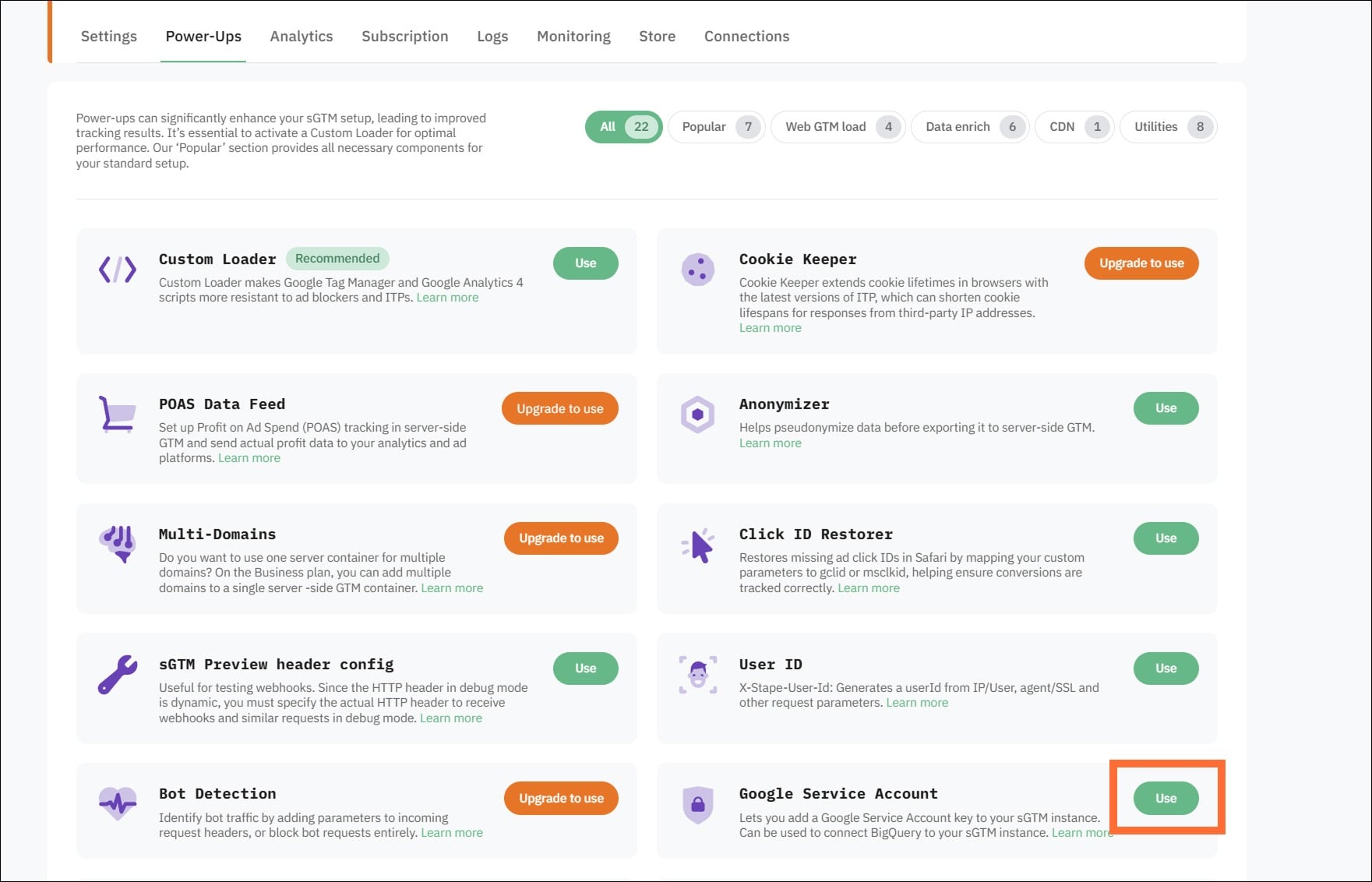
Task: Click Upgrade to use for POAS Data Feed
Action: tap(560, 408)
